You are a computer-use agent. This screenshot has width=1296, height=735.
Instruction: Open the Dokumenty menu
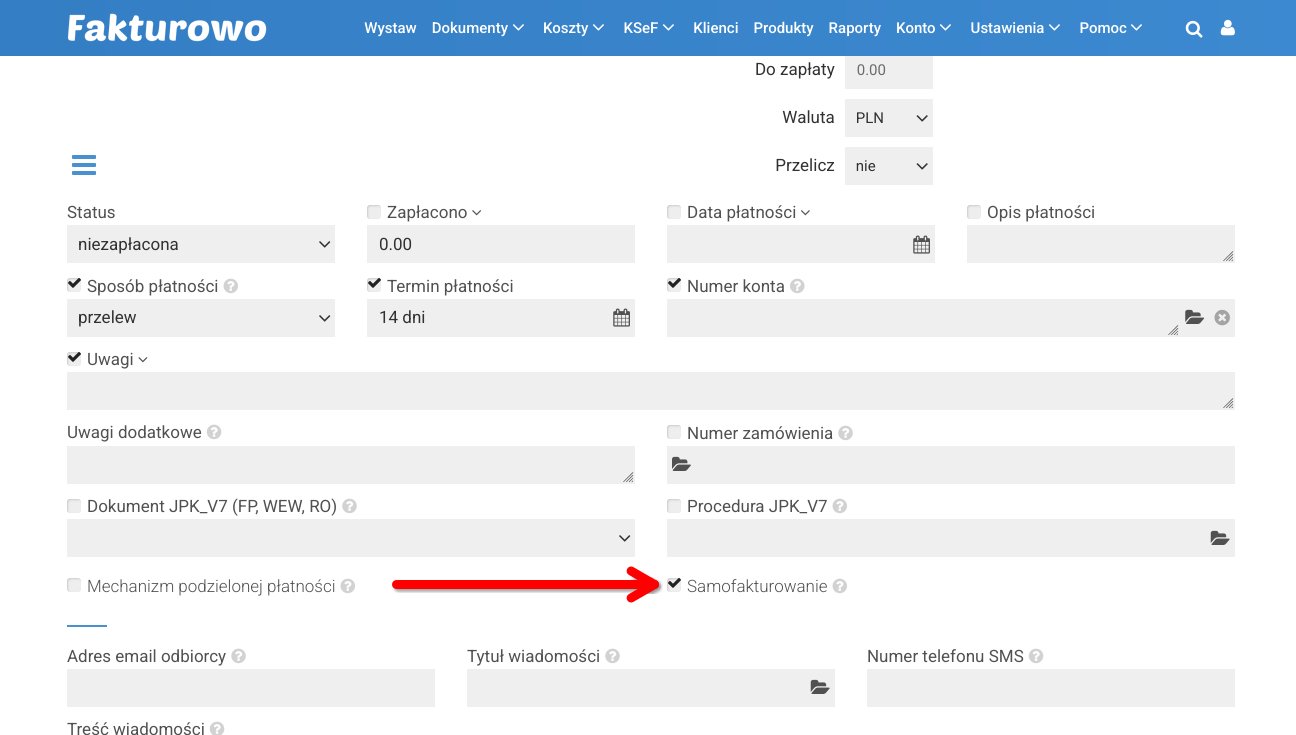[x=477, y=28]
